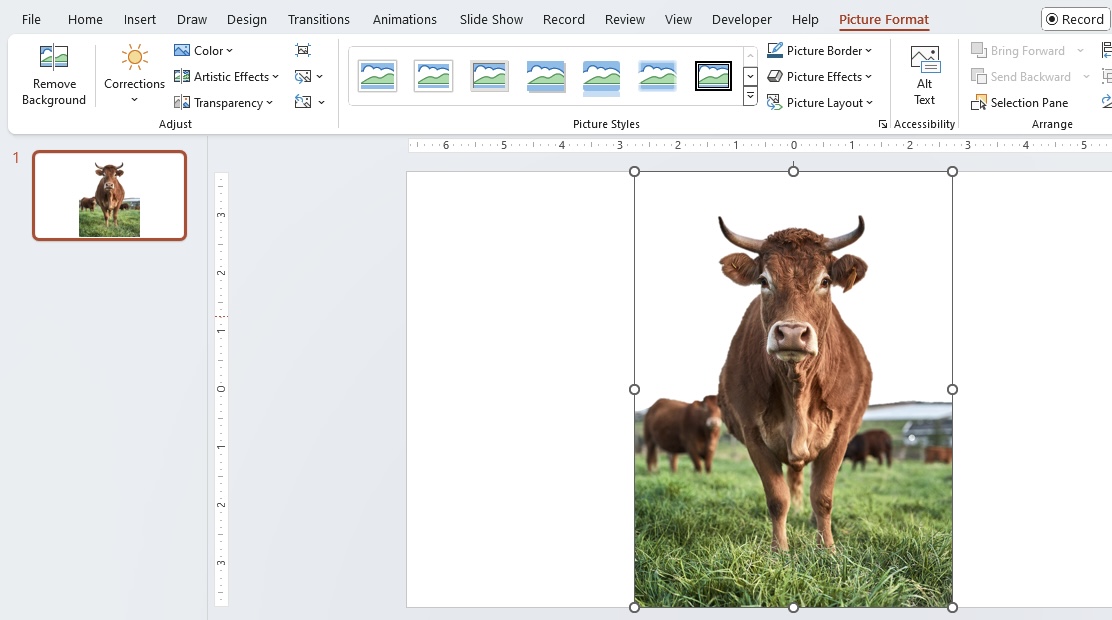Click the Compress Pictures icon
The image size is (1112, 620).
click(x=303, y=50)
